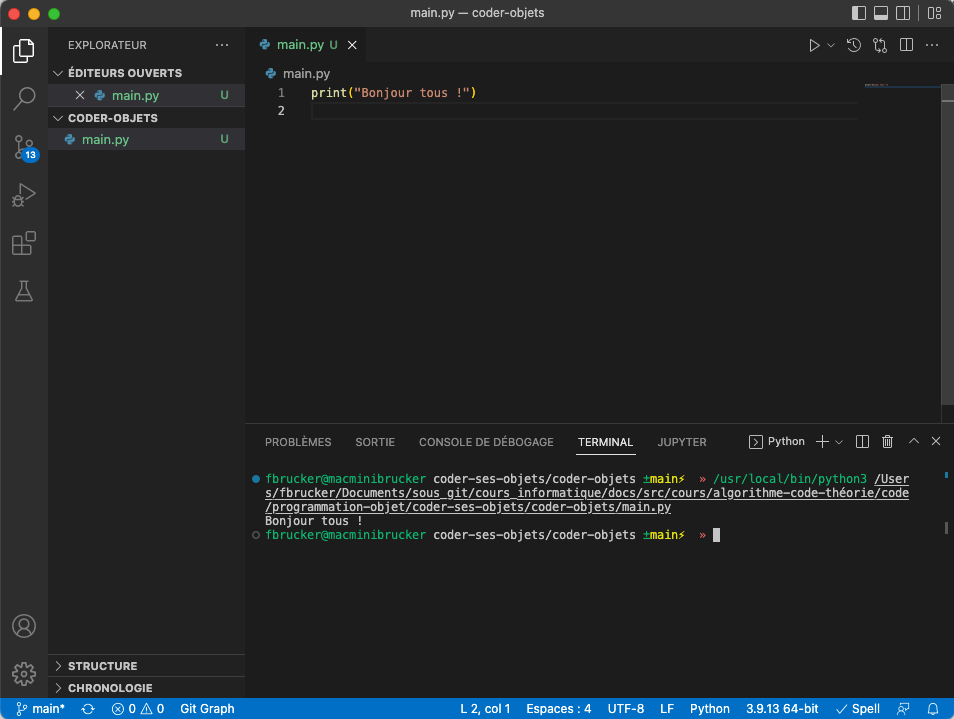Open the Run and Debug view
This screenshot has height=719, width=954.
24,195
